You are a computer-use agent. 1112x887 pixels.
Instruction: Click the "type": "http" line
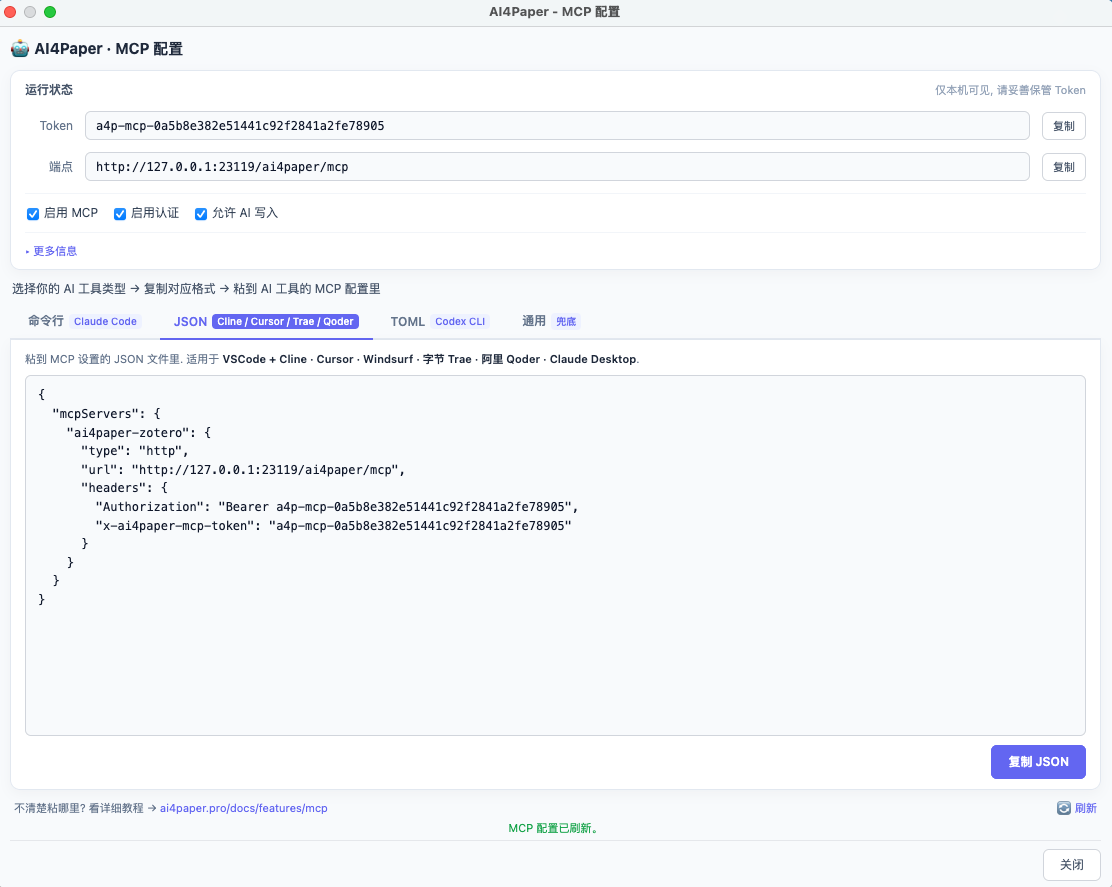coord(135,451)
